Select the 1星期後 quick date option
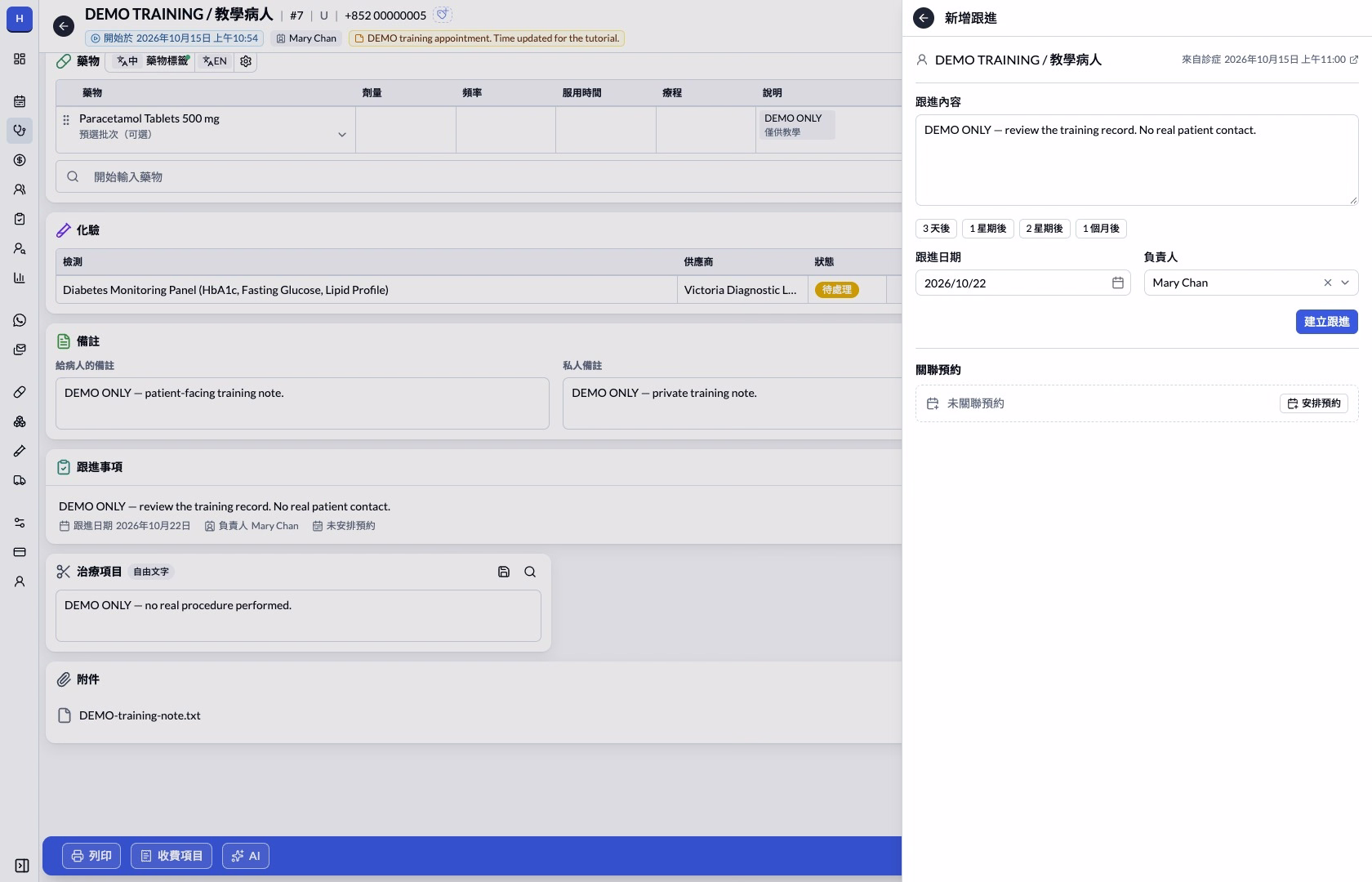Screen dimensions: 1372x882 click(988, 229)
